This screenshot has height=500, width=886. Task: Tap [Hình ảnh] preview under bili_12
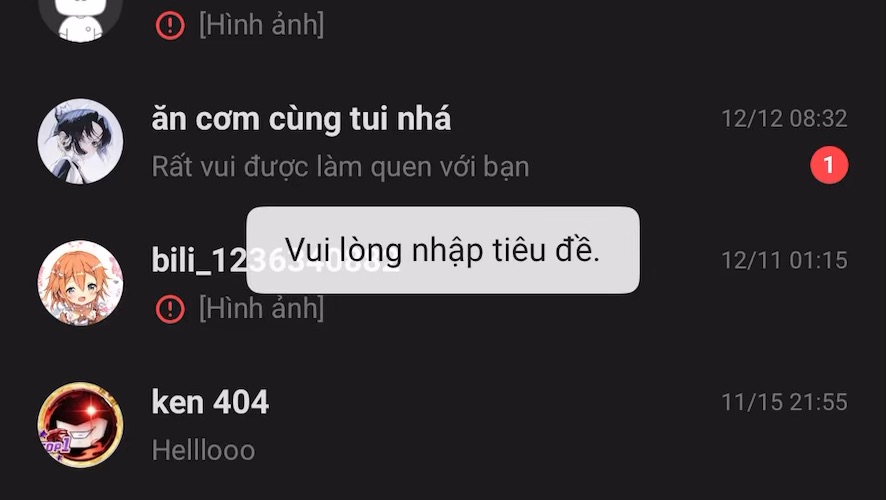262,308
